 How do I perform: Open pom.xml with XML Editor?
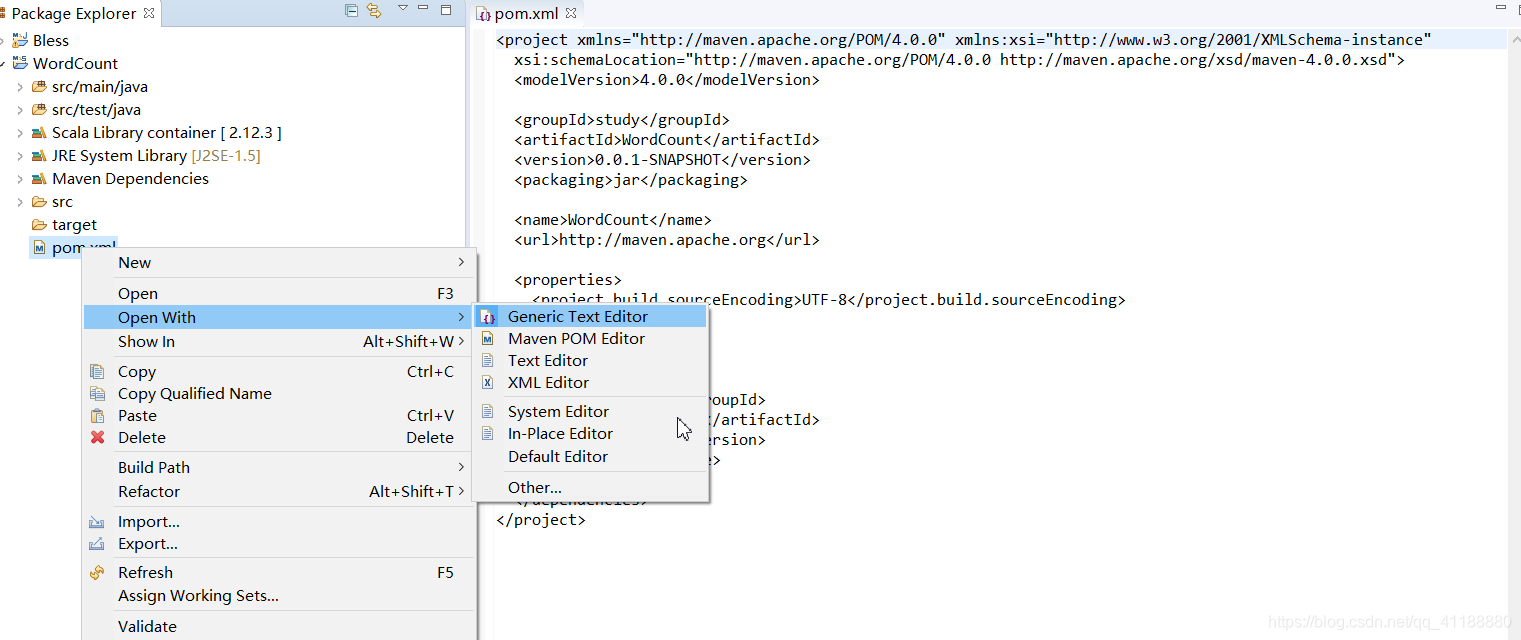[590, 382]
